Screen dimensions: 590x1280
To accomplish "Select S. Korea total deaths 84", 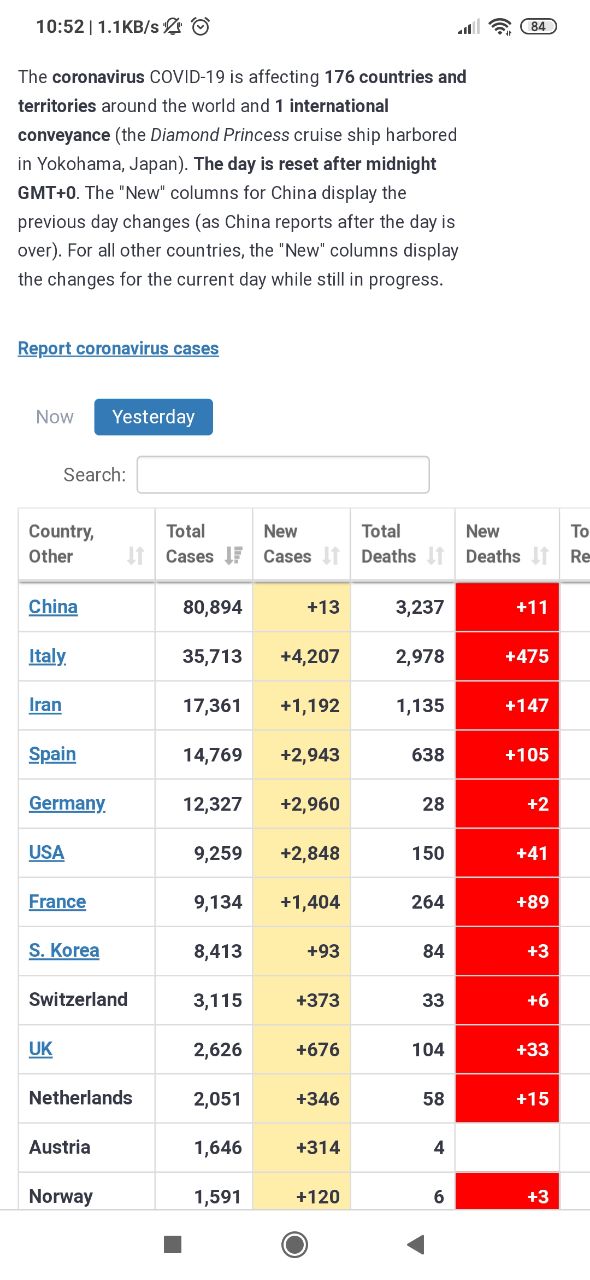I will pyautogui.click(x=433, y=950).
